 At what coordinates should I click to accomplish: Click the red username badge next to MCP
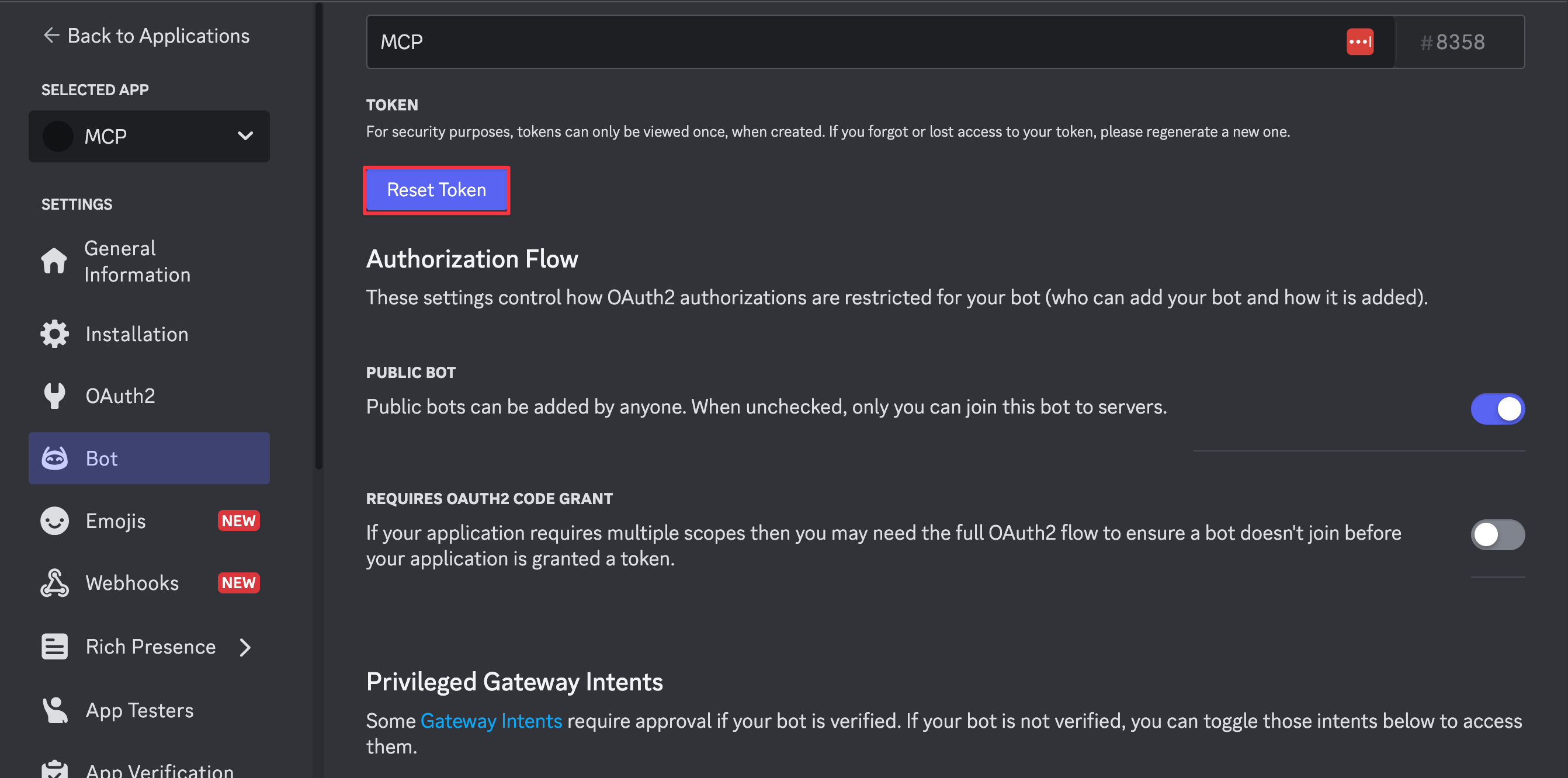point(1360,41)
